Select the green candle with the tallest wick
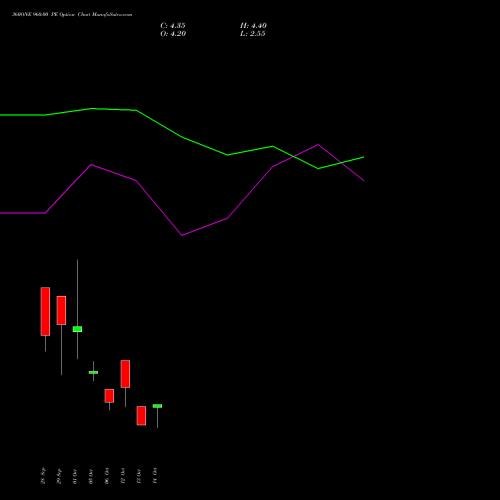500x500 pixels. click(77, 329)
